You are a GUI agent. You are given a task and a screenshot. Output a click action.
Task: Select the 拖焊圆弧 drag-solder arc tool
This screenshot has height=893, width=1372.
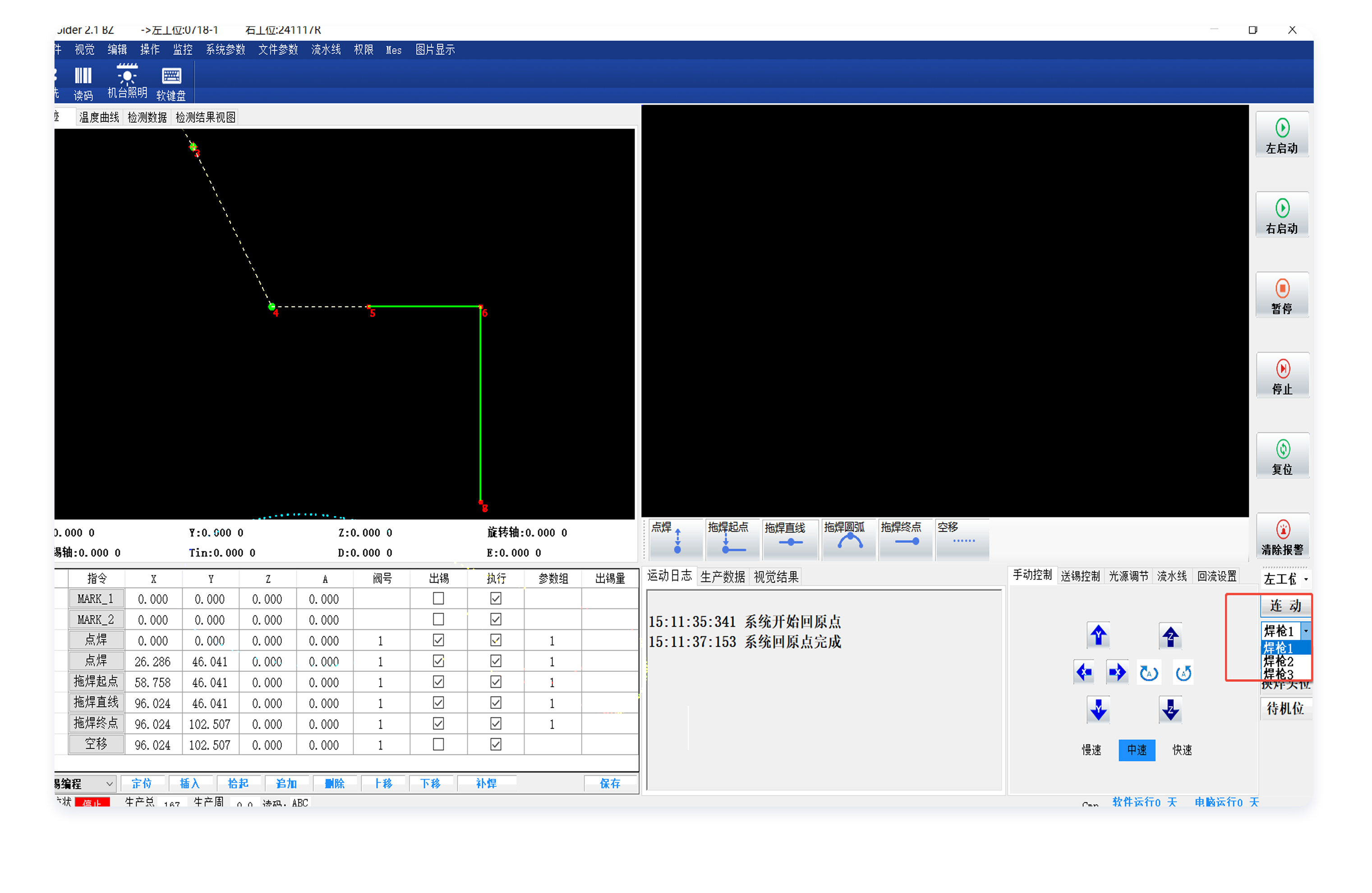[x=849, y=540]
